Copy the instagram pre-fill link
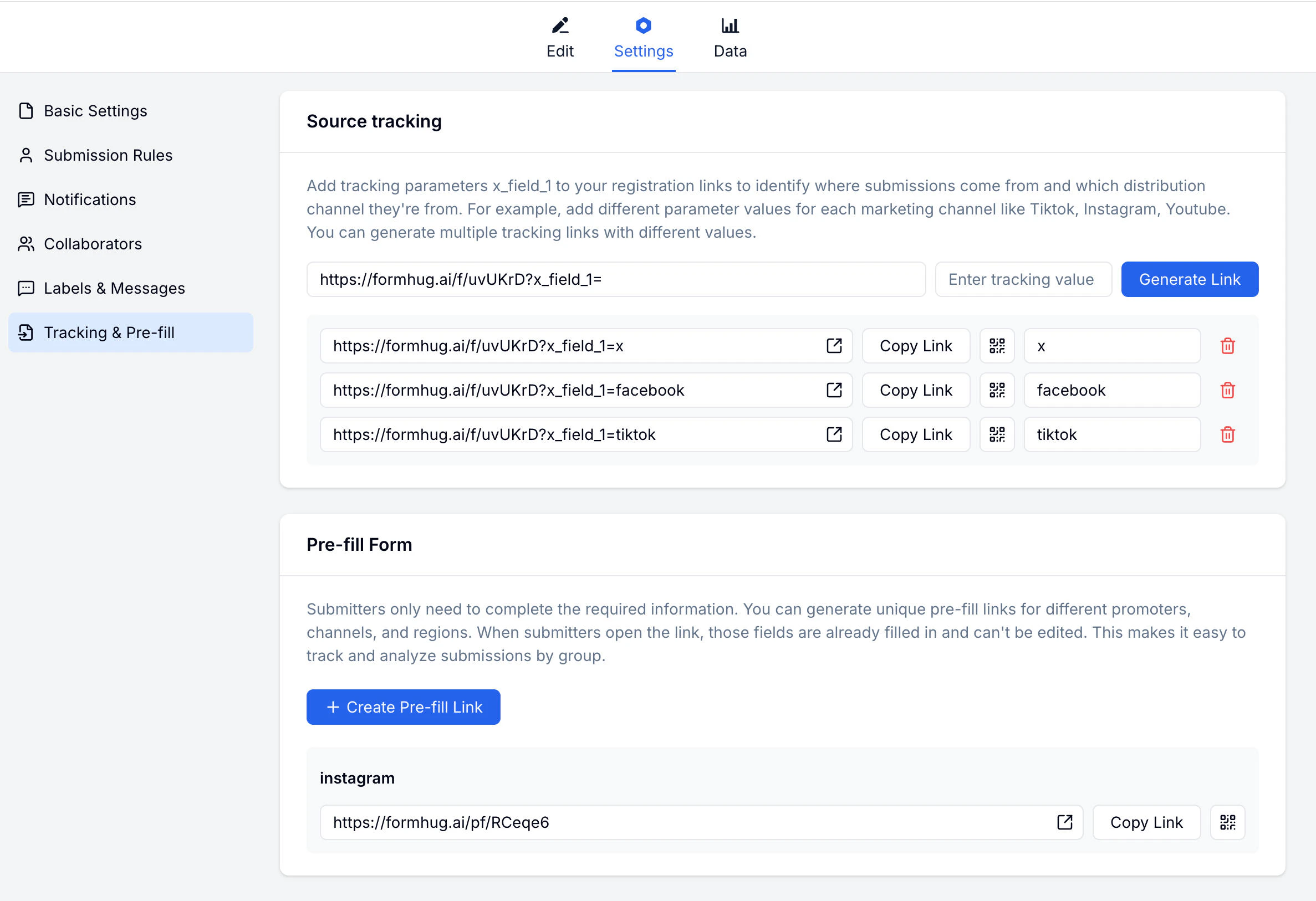 (x=1147, y=822)
